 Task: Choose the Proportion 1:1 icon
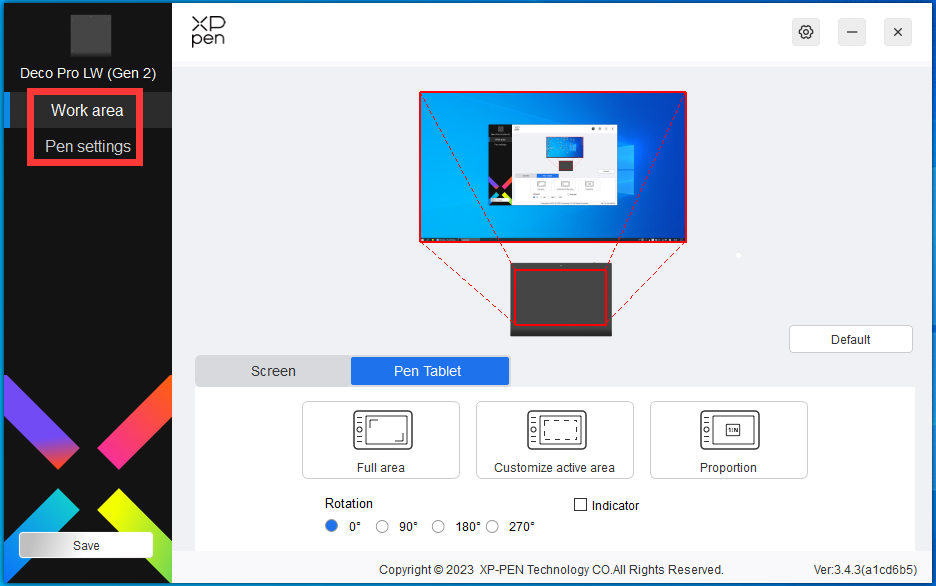coord(728,430)
